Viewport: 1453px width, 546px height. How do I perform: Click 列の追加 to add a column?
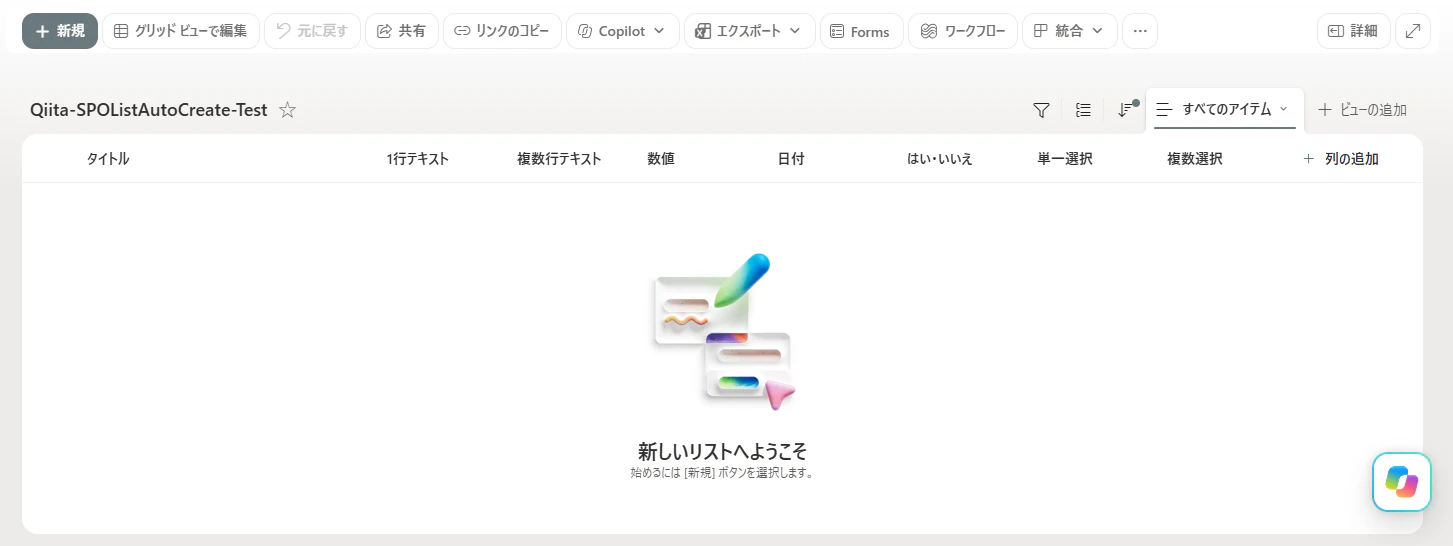pyautogui.click(x=1341, y=159)
